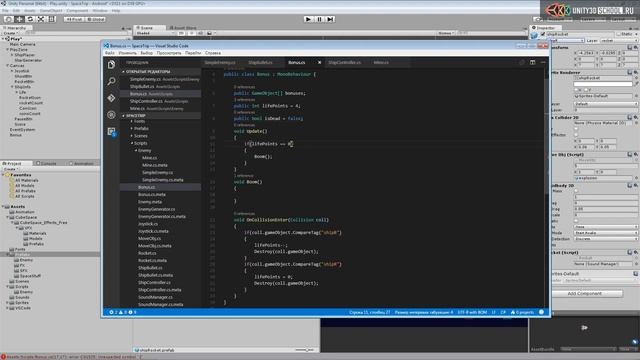This screenshot has height=360, width=640.
Task: Open the Layer dropdown in Inspector
Action: click(x=618, y=40)
